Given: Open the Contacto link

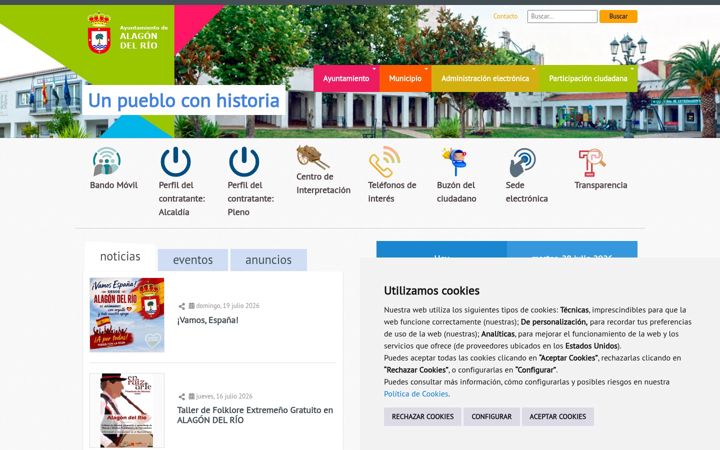Looking at the screenshot, I should point(505,16).
